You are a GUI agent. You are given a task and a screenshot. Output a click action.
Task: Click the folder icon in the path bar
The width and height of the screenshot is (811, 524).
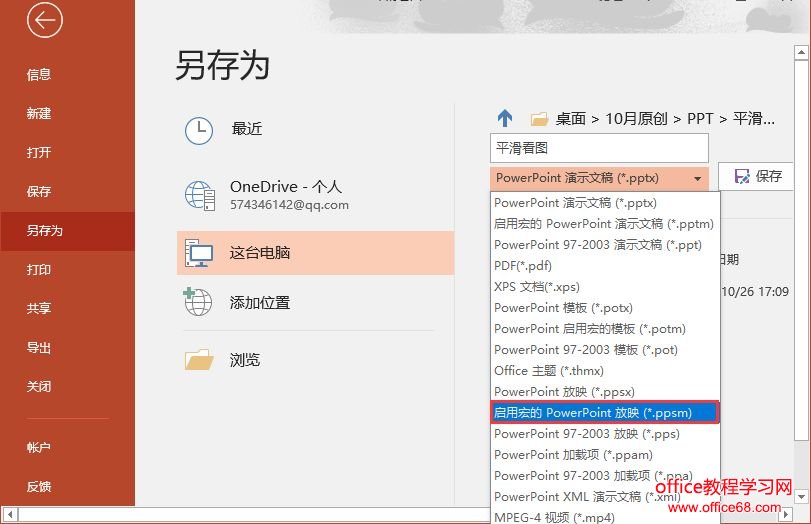pyautogui.click(x=539, y=119)
